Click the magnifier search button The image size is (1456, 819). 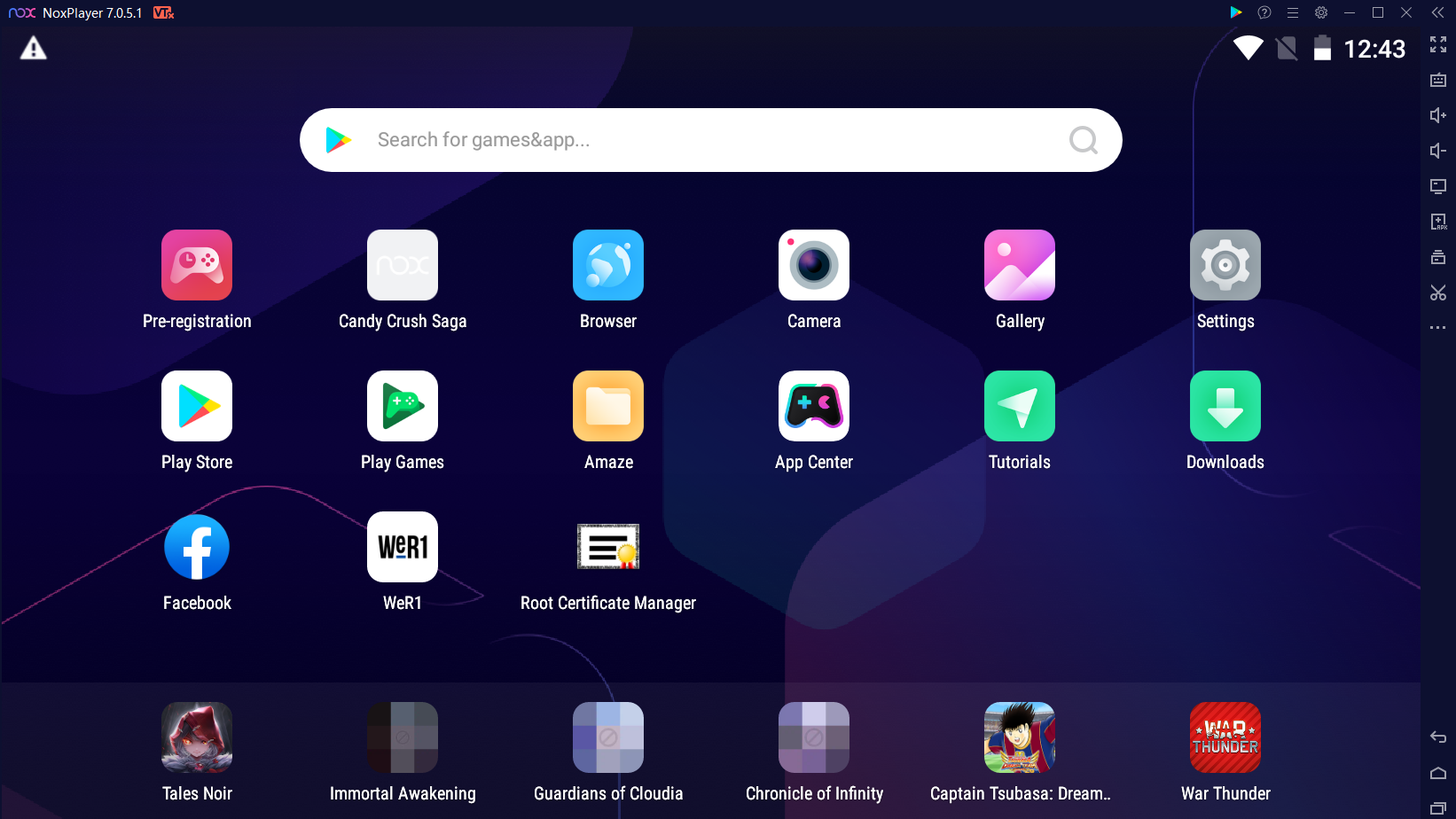pos(1083,140)
